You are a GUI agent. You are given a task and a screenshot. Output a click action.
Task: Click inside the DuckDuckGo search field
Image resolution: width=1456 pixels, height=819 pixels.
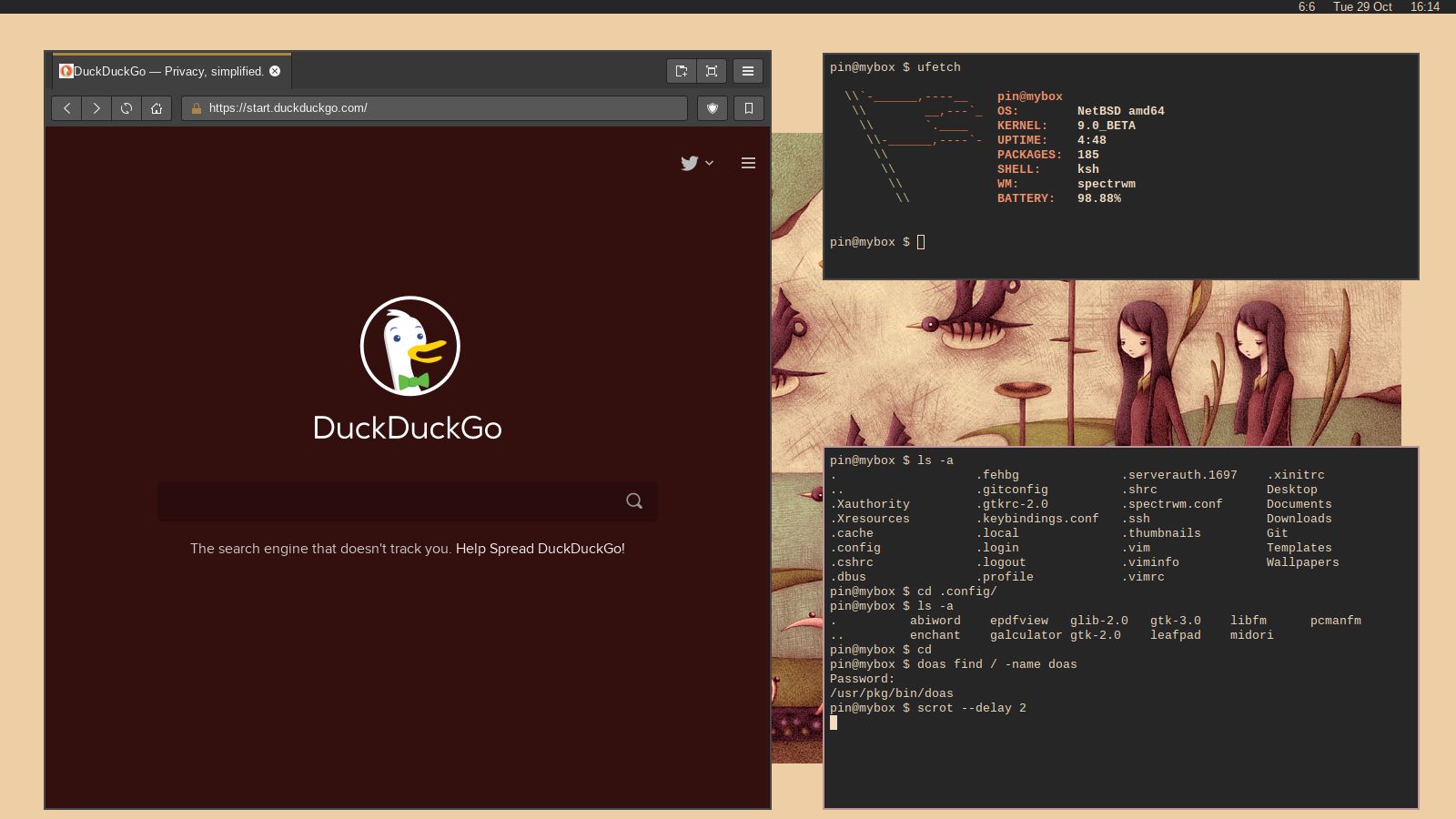tap(391, 501)
